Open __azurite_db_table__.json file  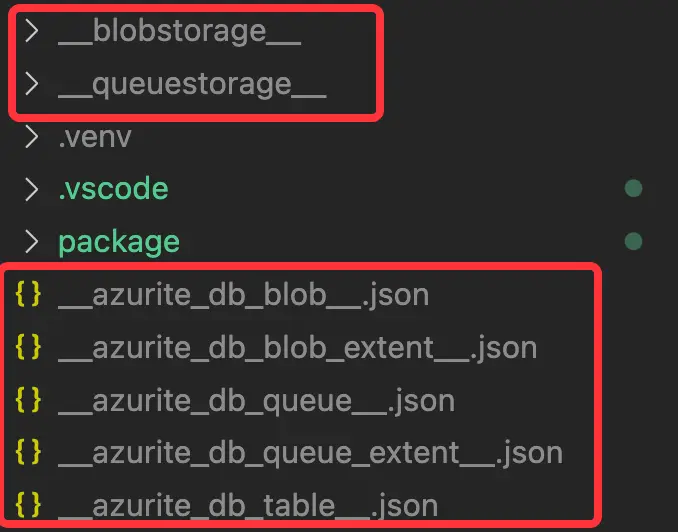248,505
